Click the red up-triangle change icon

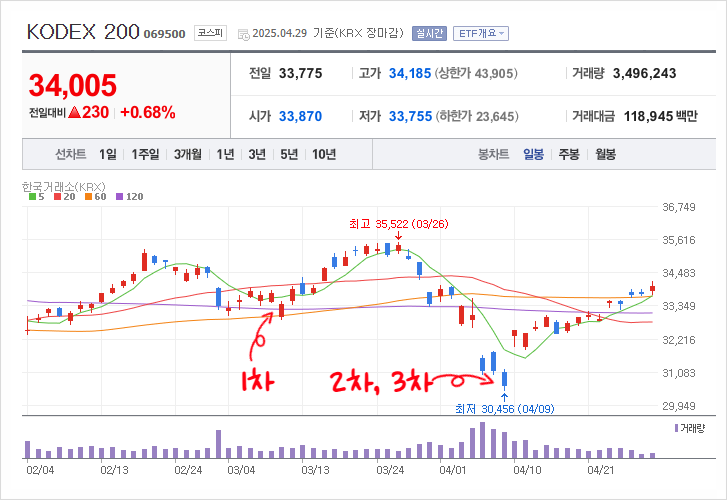(74, 112)
